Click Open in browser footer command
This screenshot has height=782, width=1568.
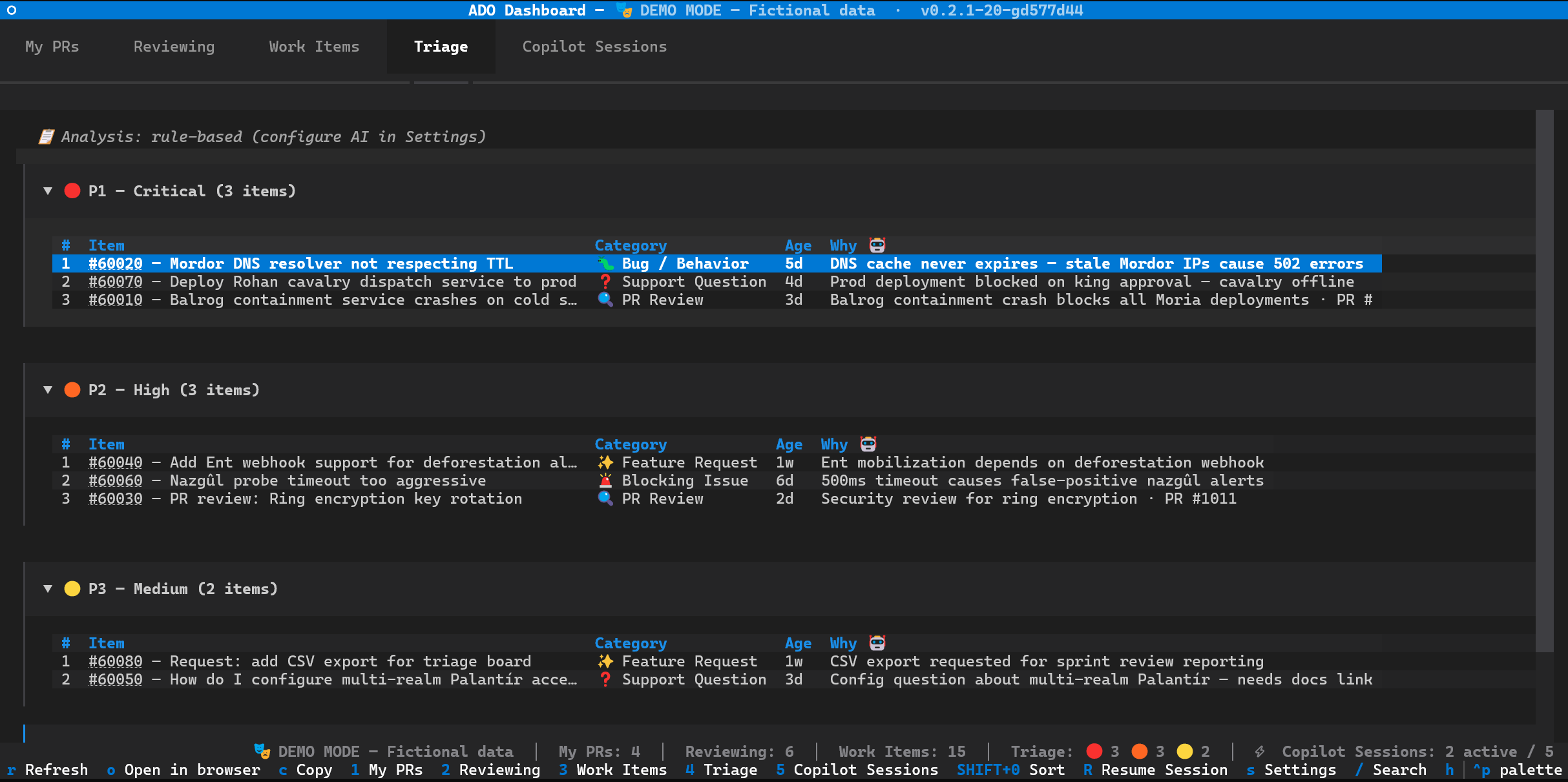coord(183,770)
